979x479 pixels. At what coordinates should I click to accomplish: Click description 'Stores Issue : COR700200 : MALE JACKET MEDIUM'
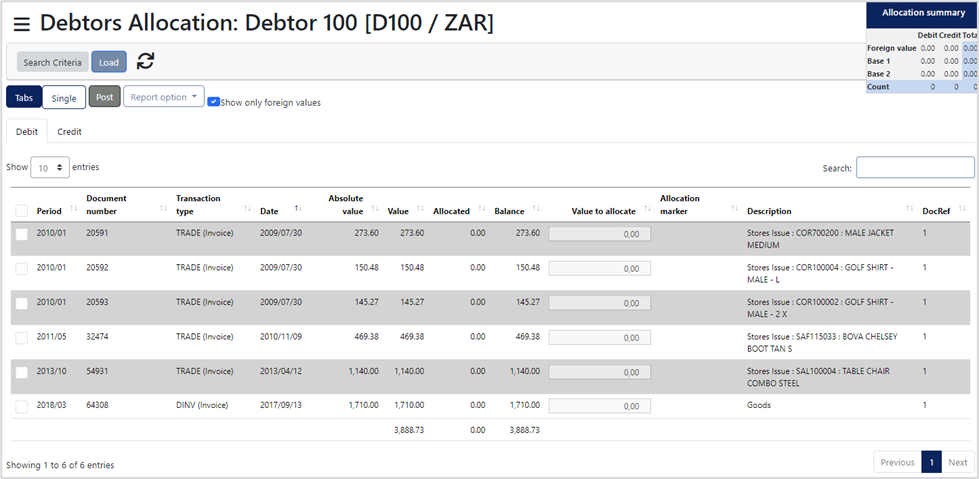(x=820, y=239)
